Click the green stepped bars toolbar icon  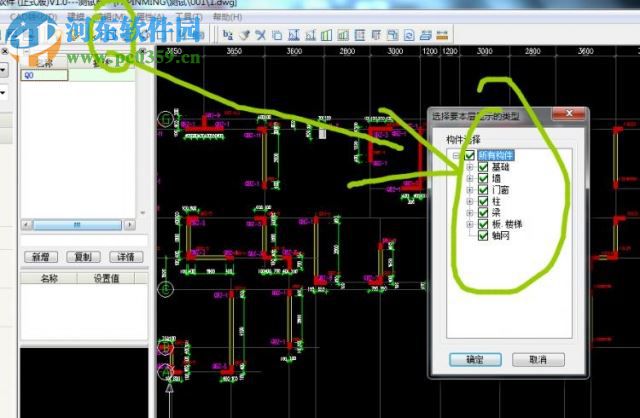[327, 35]
